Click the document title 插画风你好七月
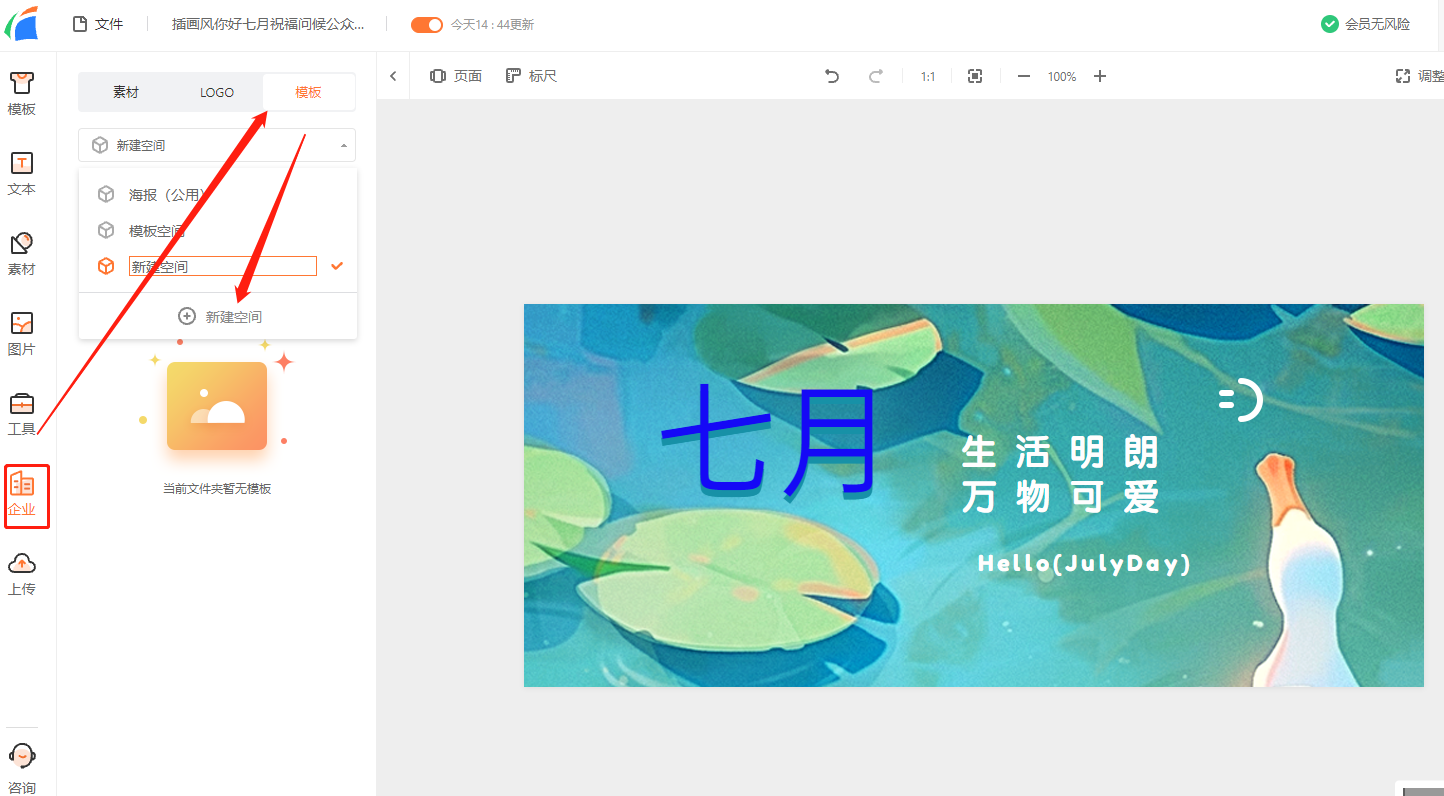This screenshot has width=1444, height=796. [268, 24]
